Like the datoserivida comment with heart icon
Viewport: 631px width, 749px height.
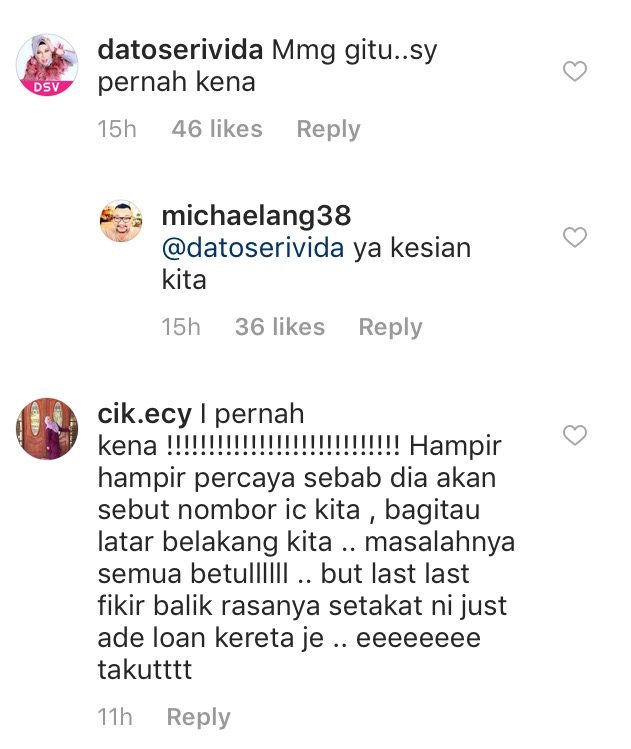tap(575, 72)
